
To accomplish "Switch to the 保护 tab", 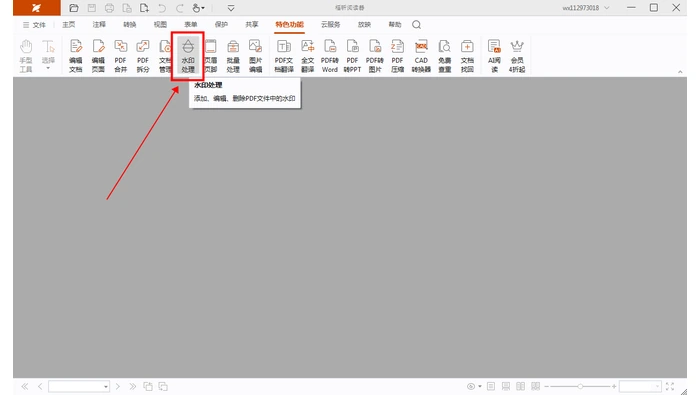I will pyautogui.click(x=221, y=25).
